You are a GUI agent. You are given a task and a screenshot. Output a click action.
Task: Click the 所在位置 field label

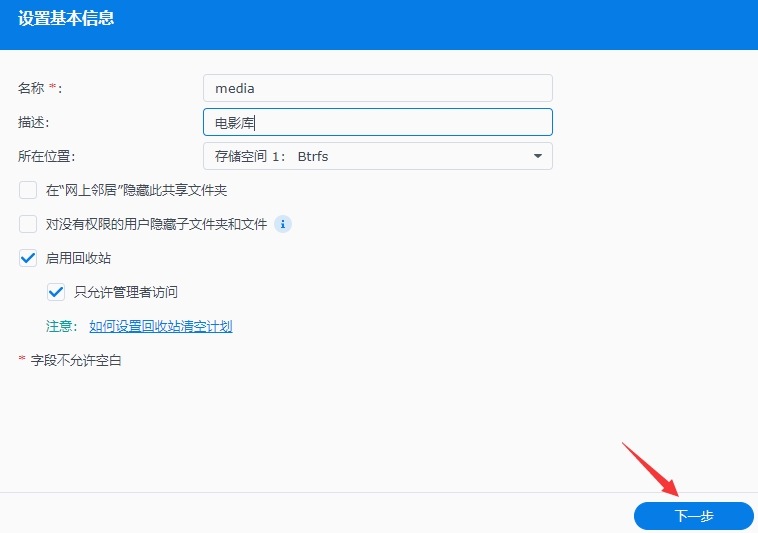46,156
